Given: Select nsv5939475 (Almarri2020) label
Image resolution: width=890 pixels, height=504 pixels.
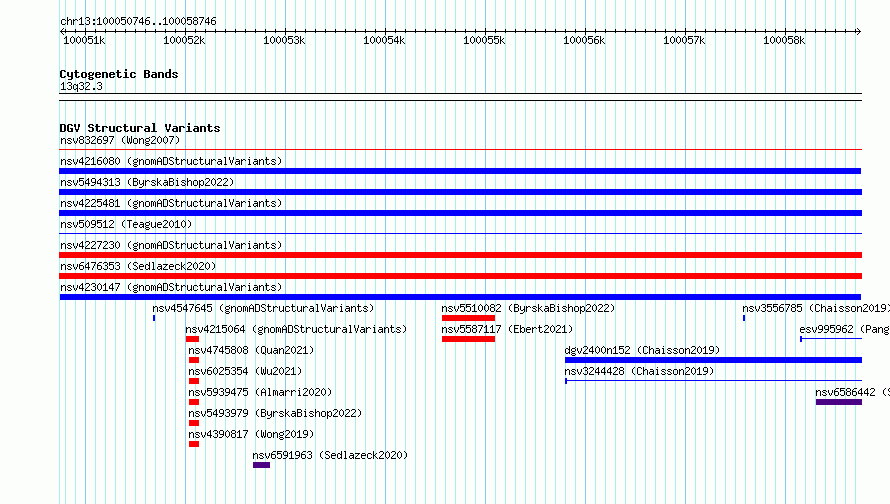Looking at the screenshot, I should click(260, 392).
